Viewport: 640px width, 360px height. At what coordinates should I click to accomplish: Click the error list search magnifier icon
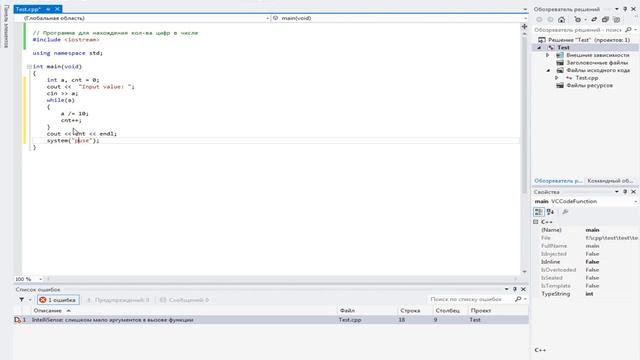[518, 299]
